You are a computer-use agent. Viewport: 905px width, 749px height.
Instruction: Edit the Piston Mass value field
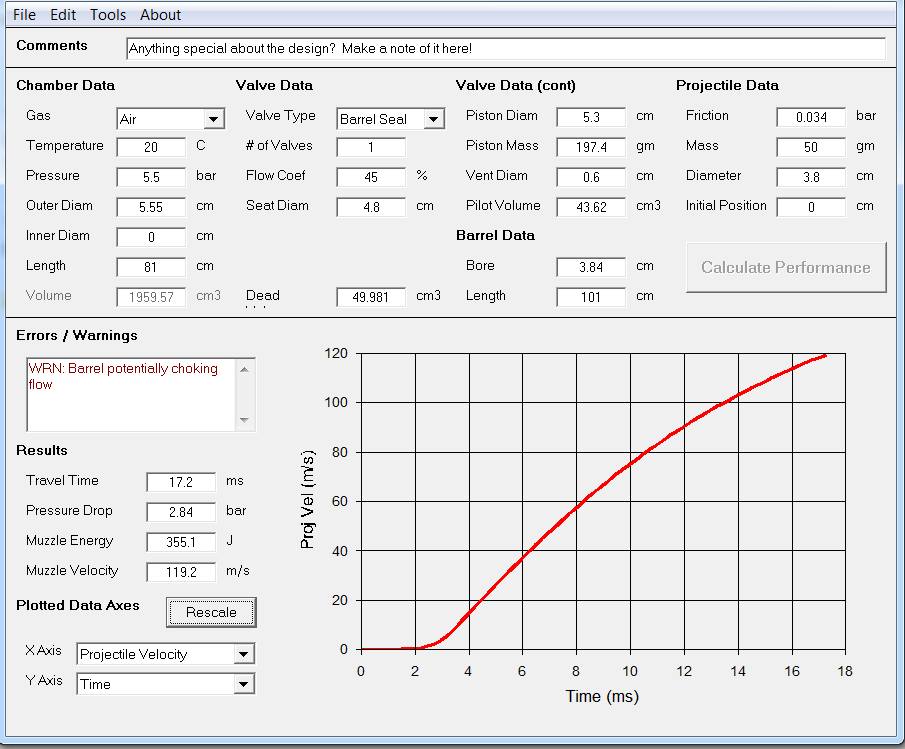[x=591, y=147]
